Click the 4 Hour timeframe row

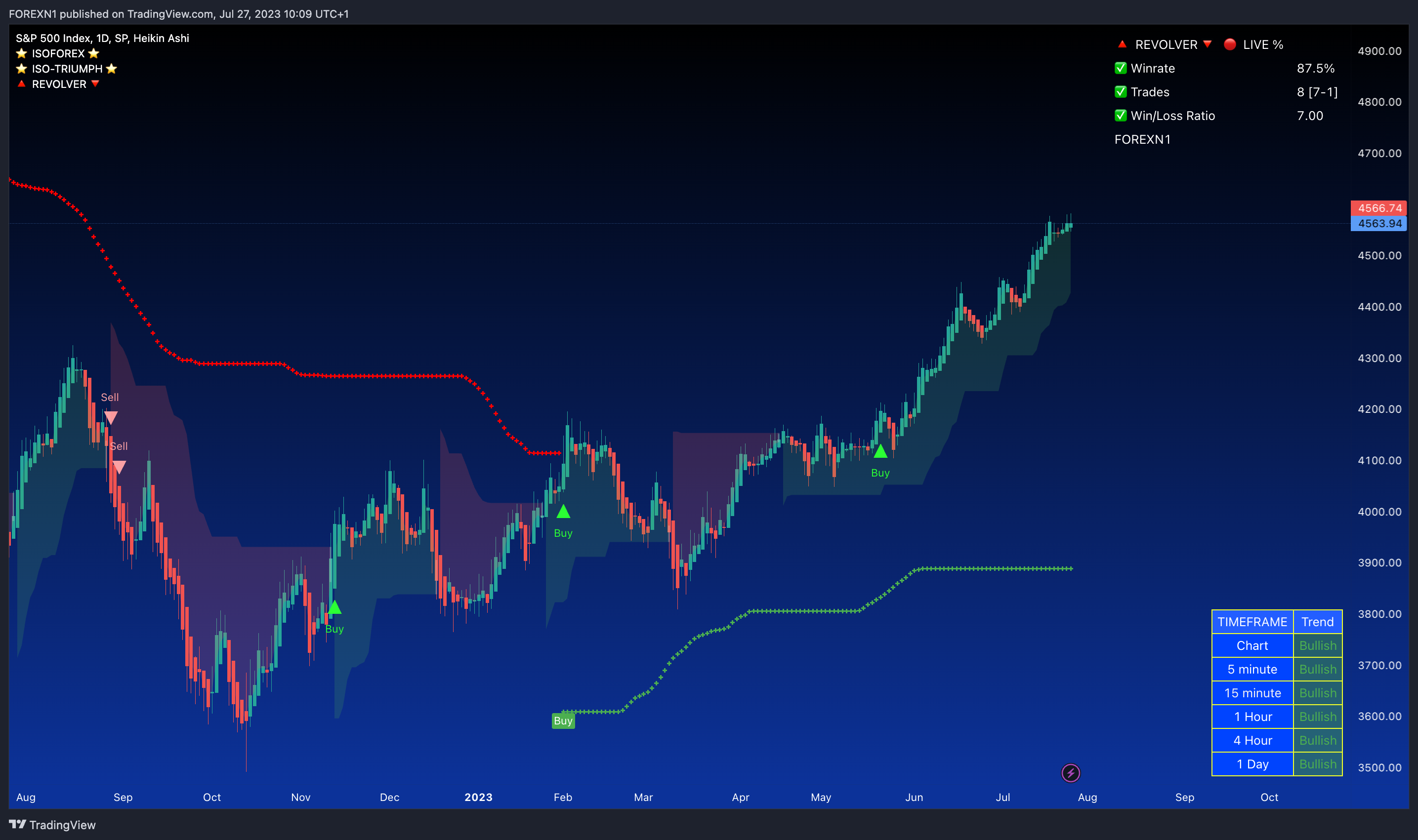coord(1252,740)
